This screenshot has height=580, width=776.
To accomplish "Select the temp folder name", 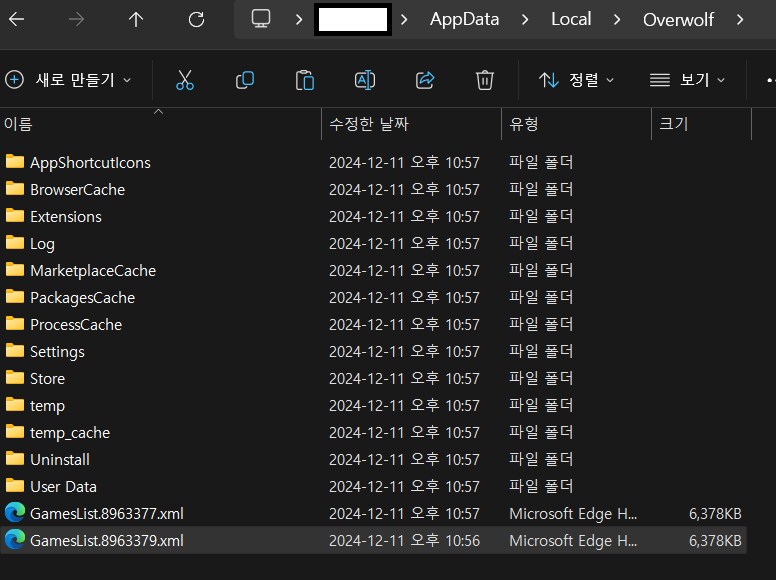I will [x=48, y=406].
